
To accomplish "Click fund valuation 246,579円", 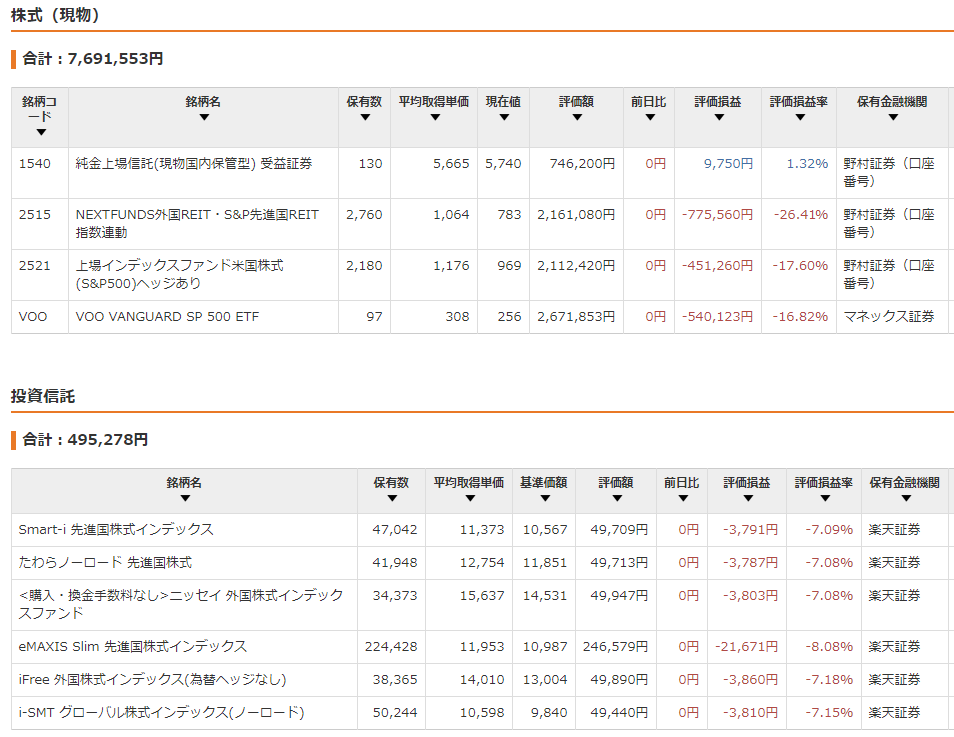I will tap(615, 646).
